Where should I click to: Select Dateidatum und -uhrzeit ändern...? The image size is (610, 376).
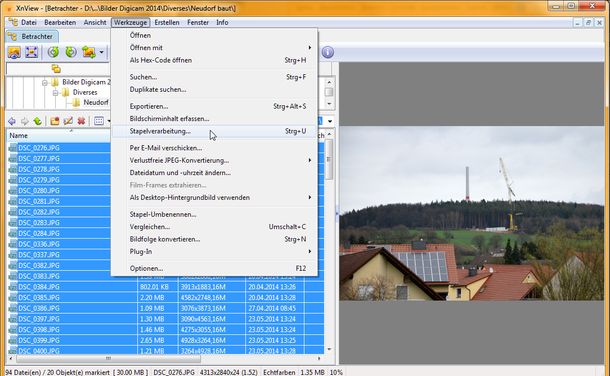point(214,173)
